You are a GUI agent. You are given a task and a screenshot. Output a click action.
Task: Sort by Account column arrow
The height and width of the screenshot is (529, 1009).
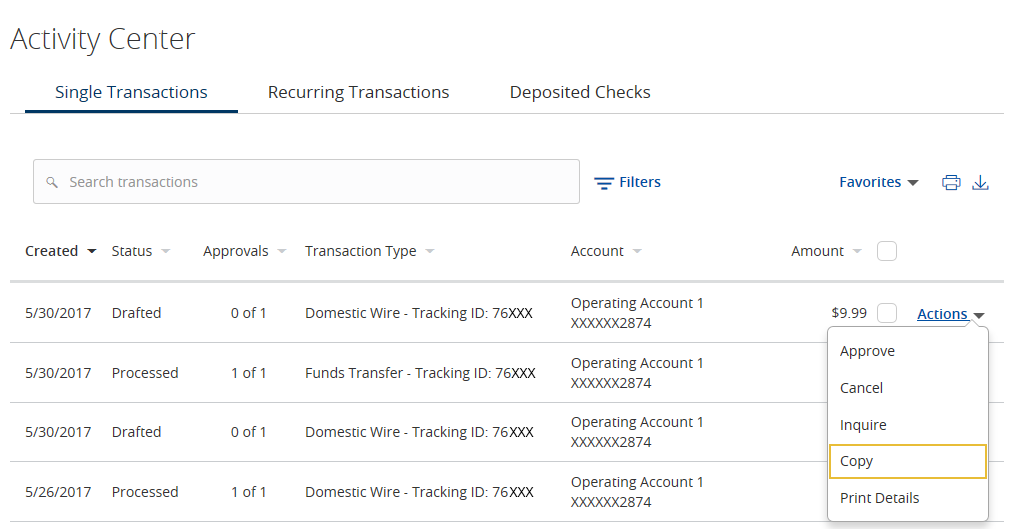(x=637, y=251)
